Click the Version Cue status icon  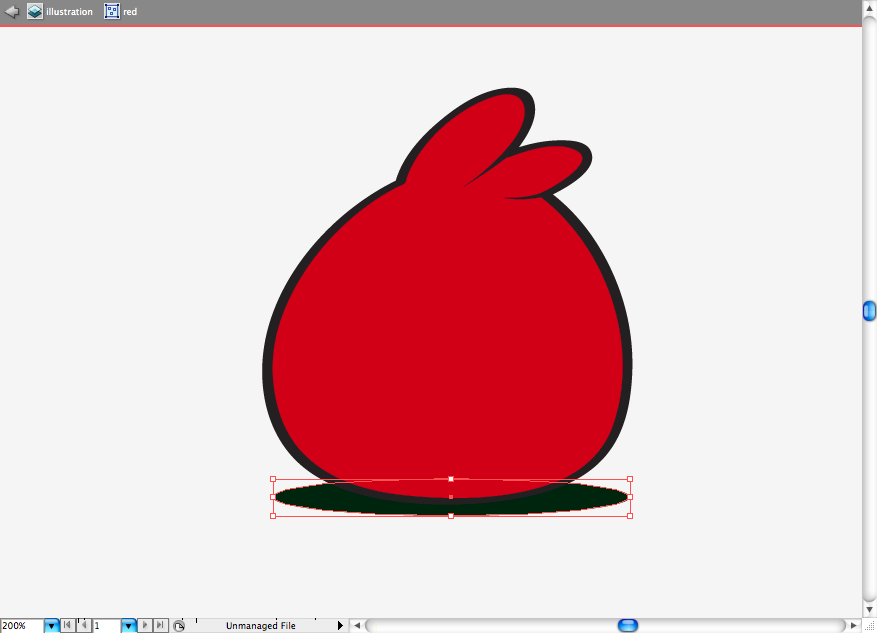[x=179, y=626]
